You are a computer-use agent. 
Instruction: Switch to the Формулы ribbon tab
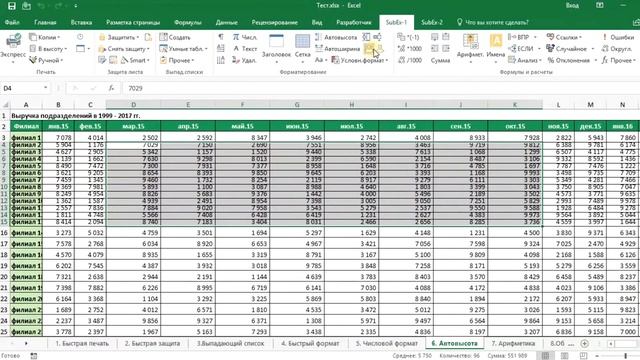(x=188, y=22)
